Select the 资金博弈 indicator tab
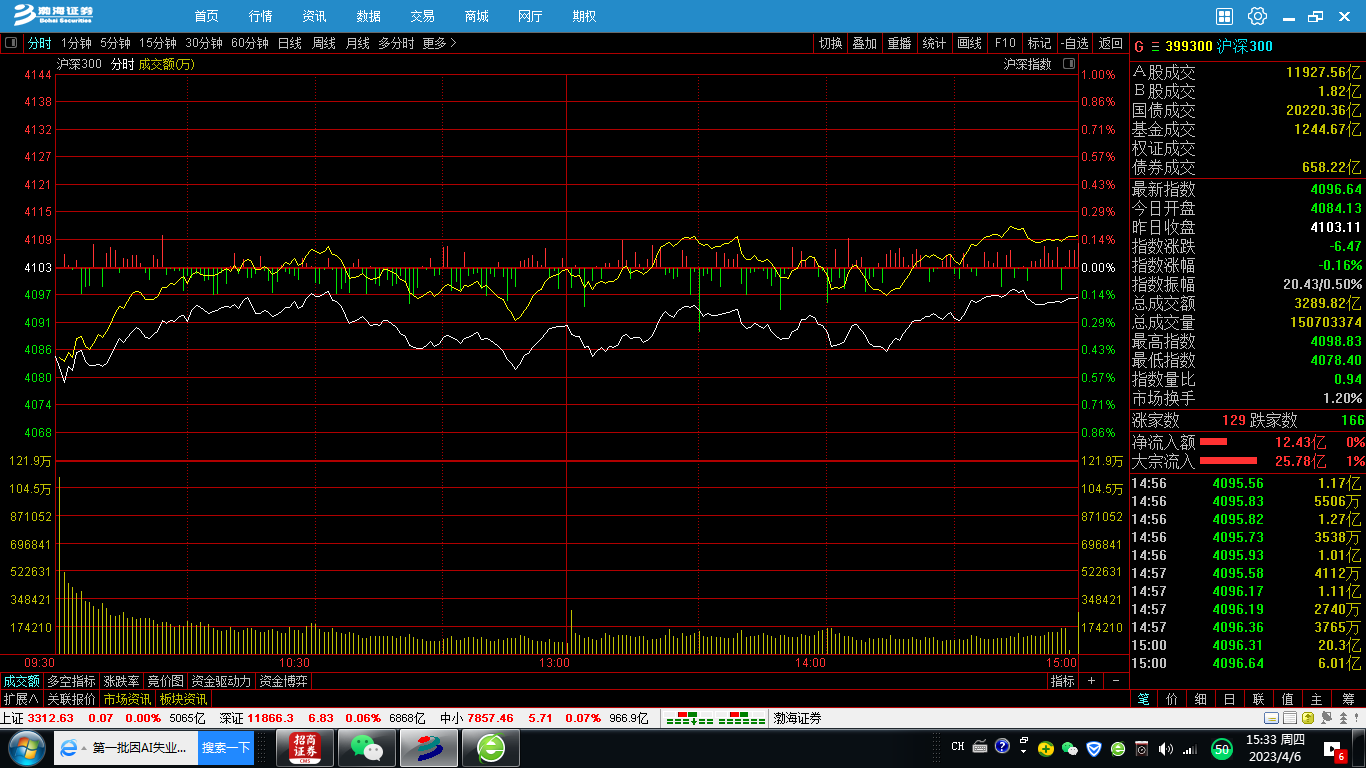 click(x=284, y=681)
